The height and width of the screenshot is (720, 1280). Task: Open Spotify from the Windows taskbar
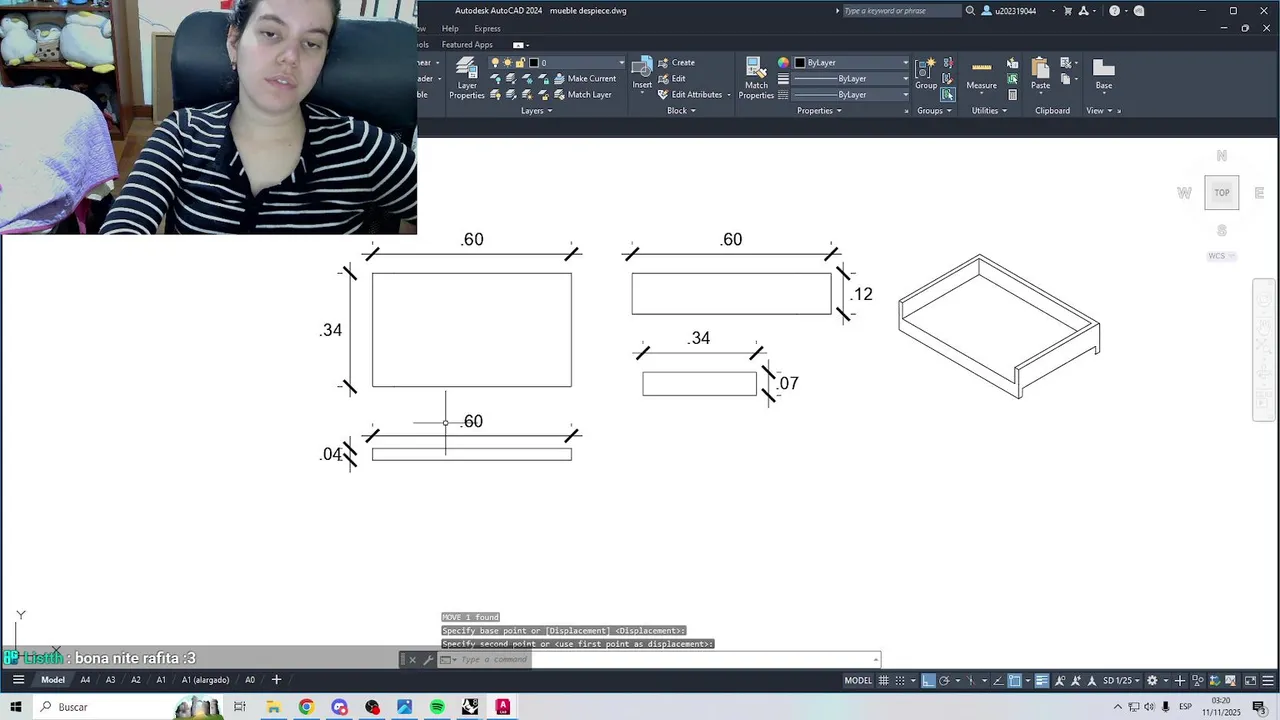[437, 707]
